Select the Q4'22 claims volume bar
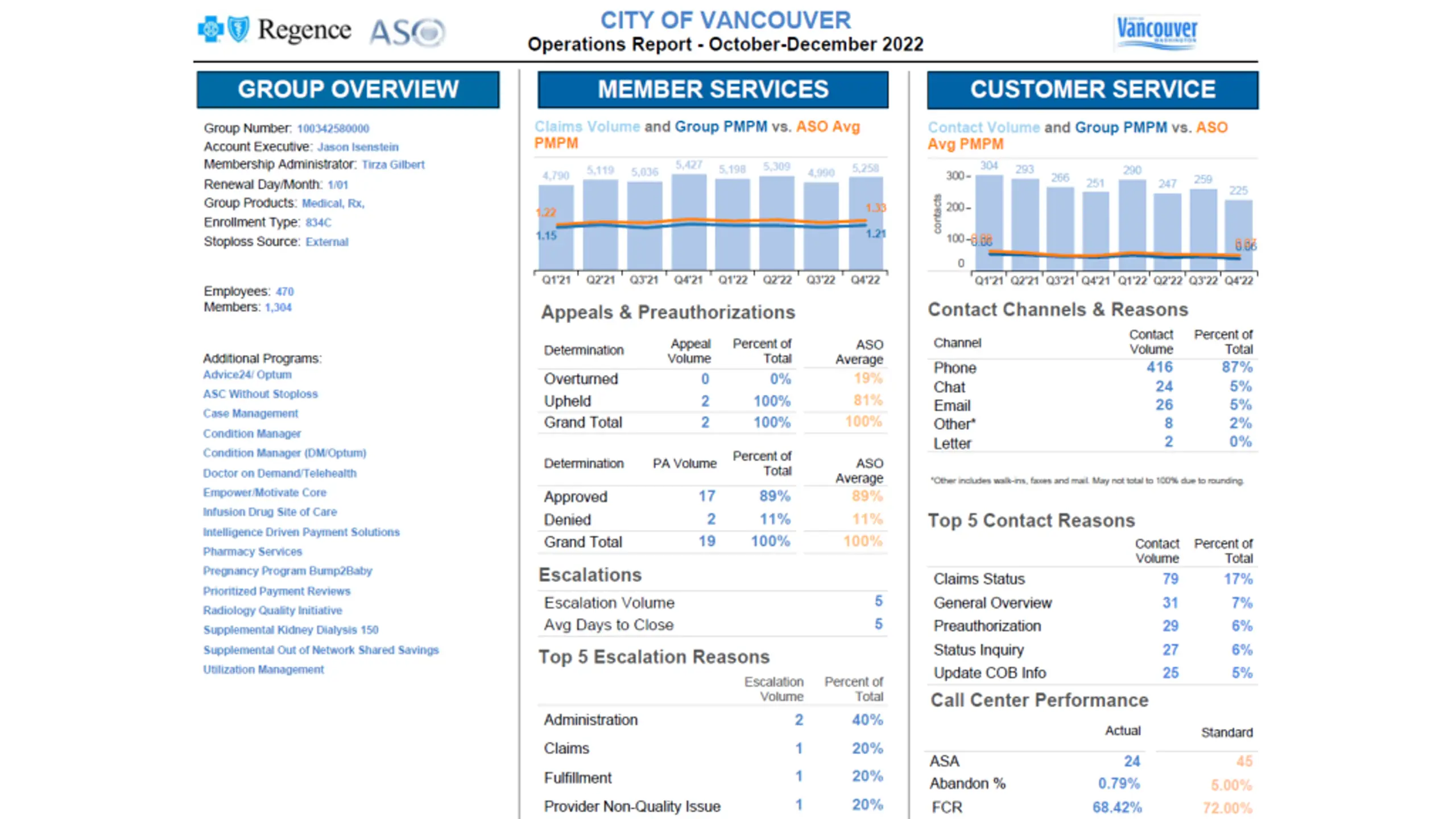 [866, 223]
